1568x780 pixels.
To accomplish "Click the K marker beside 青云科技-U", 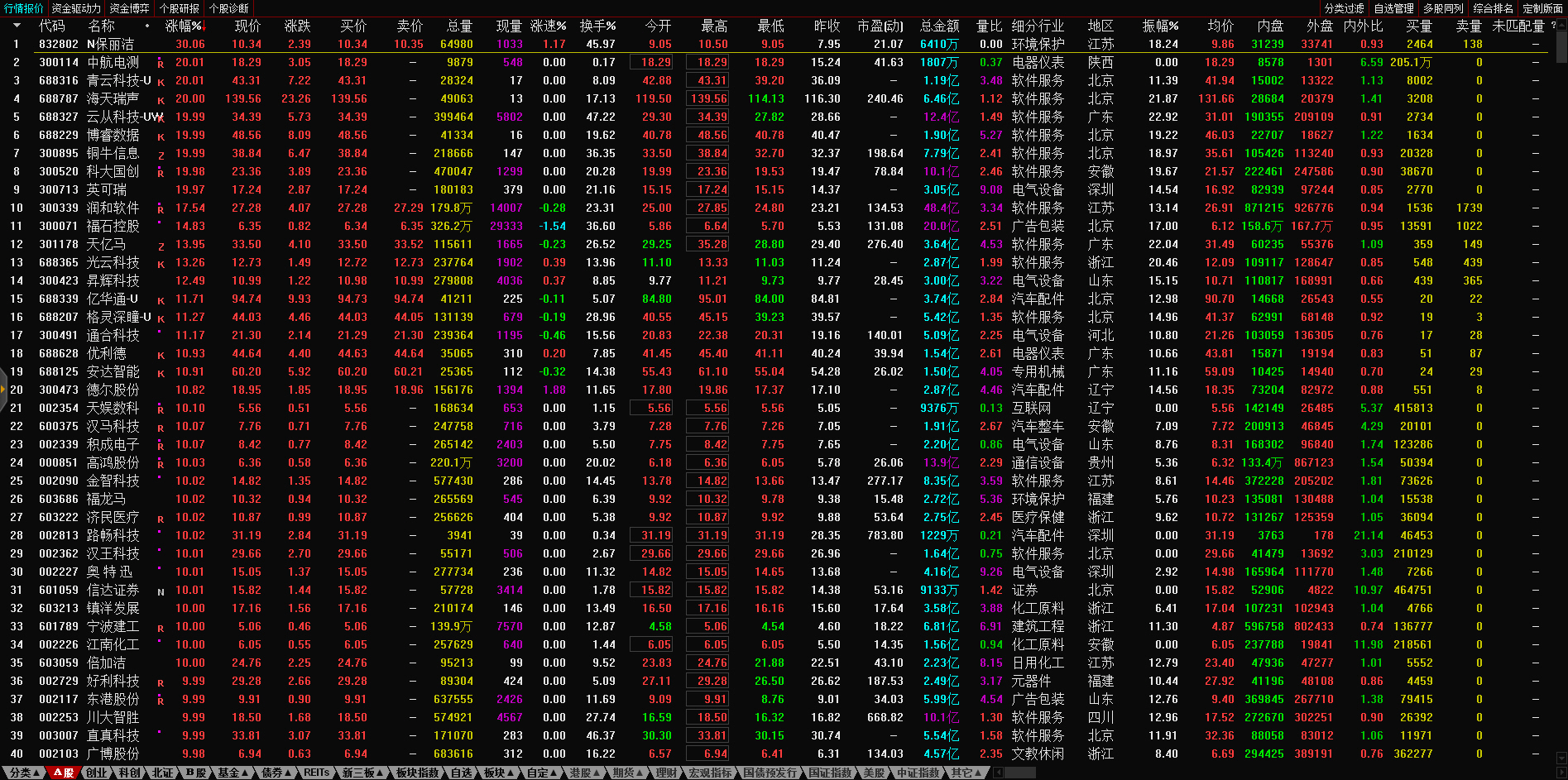I will pyautogui.click(x=161, y=82).
